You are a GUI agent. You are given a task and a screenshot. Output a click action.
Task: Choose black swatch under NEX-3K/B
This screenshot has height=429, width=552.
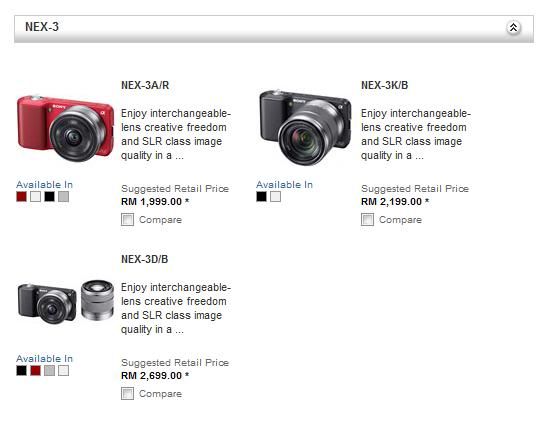262,196
